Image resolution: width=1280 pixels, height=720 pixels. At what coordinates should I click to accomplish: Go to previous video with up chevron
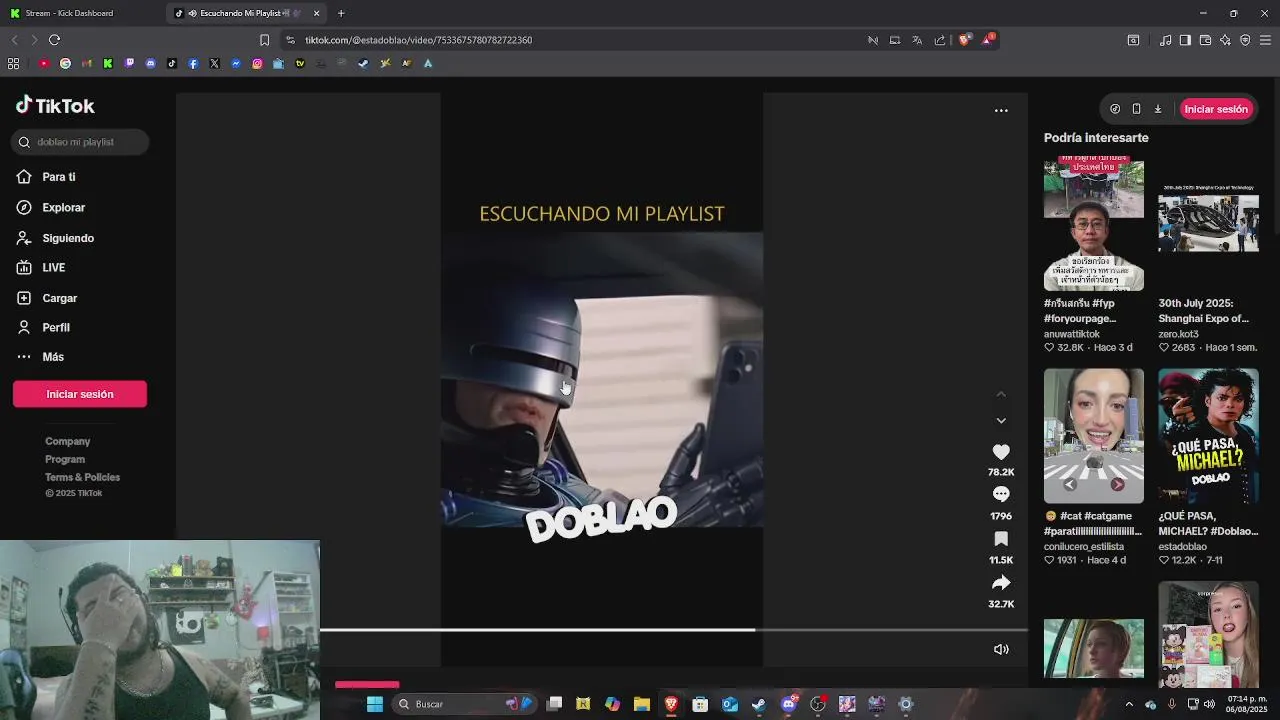[x=1001, y=394]
